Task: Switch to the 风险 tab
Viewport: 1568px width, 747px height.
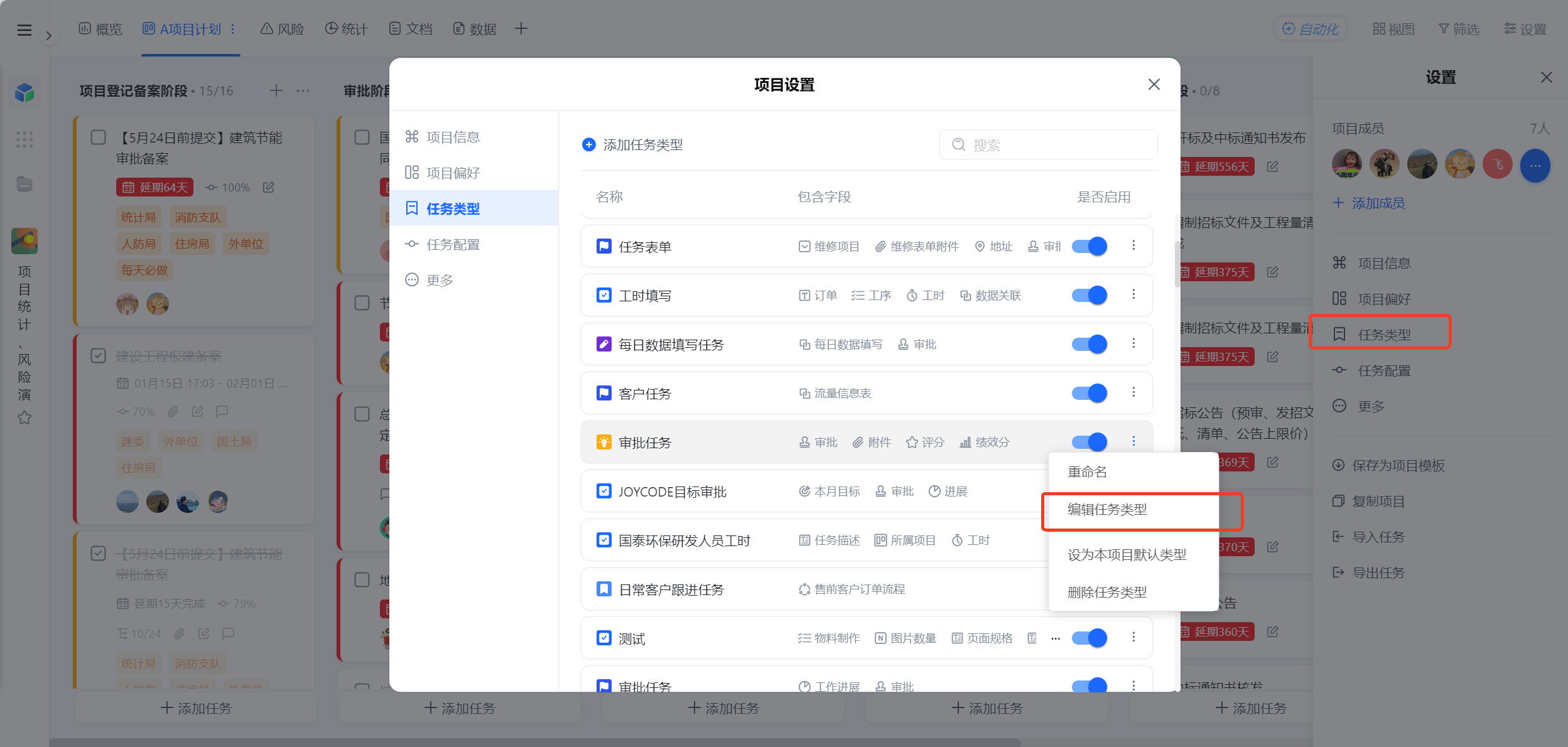Action: click(x=283, y=29)
